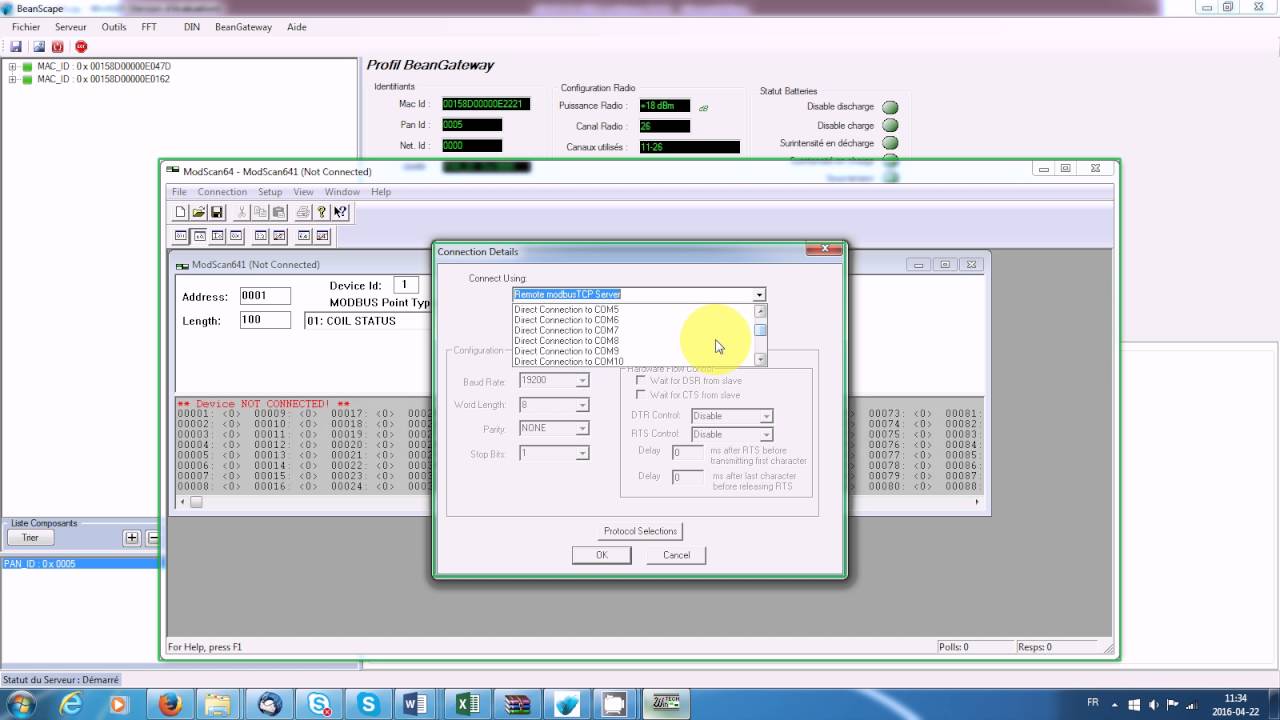Click the connection list scroll-down arrow

point(760,360)
